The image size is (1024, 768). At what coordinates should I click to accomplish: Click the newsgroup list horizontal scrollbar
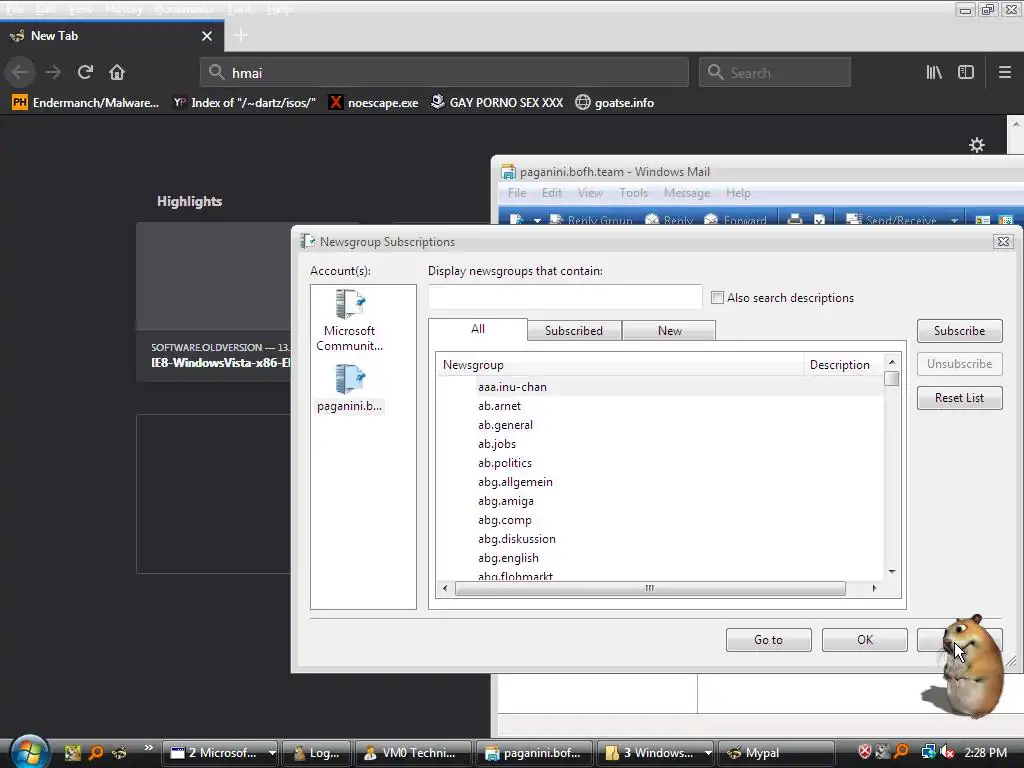(x=650, y=588)
